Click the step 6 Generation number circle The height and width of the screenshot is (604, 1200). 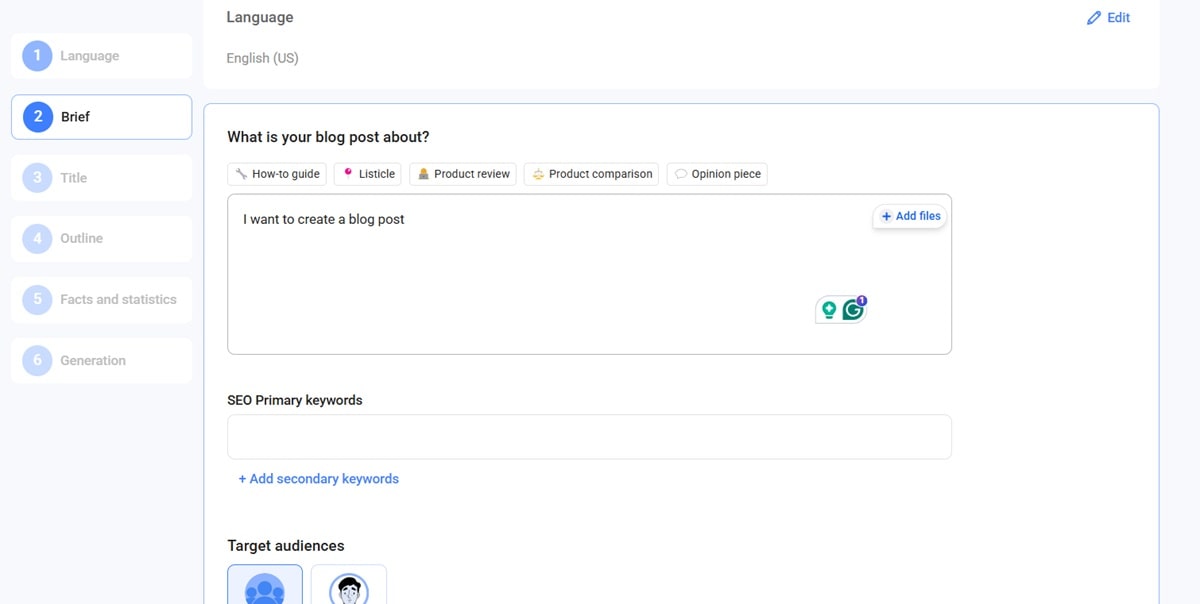pos(37,360)
